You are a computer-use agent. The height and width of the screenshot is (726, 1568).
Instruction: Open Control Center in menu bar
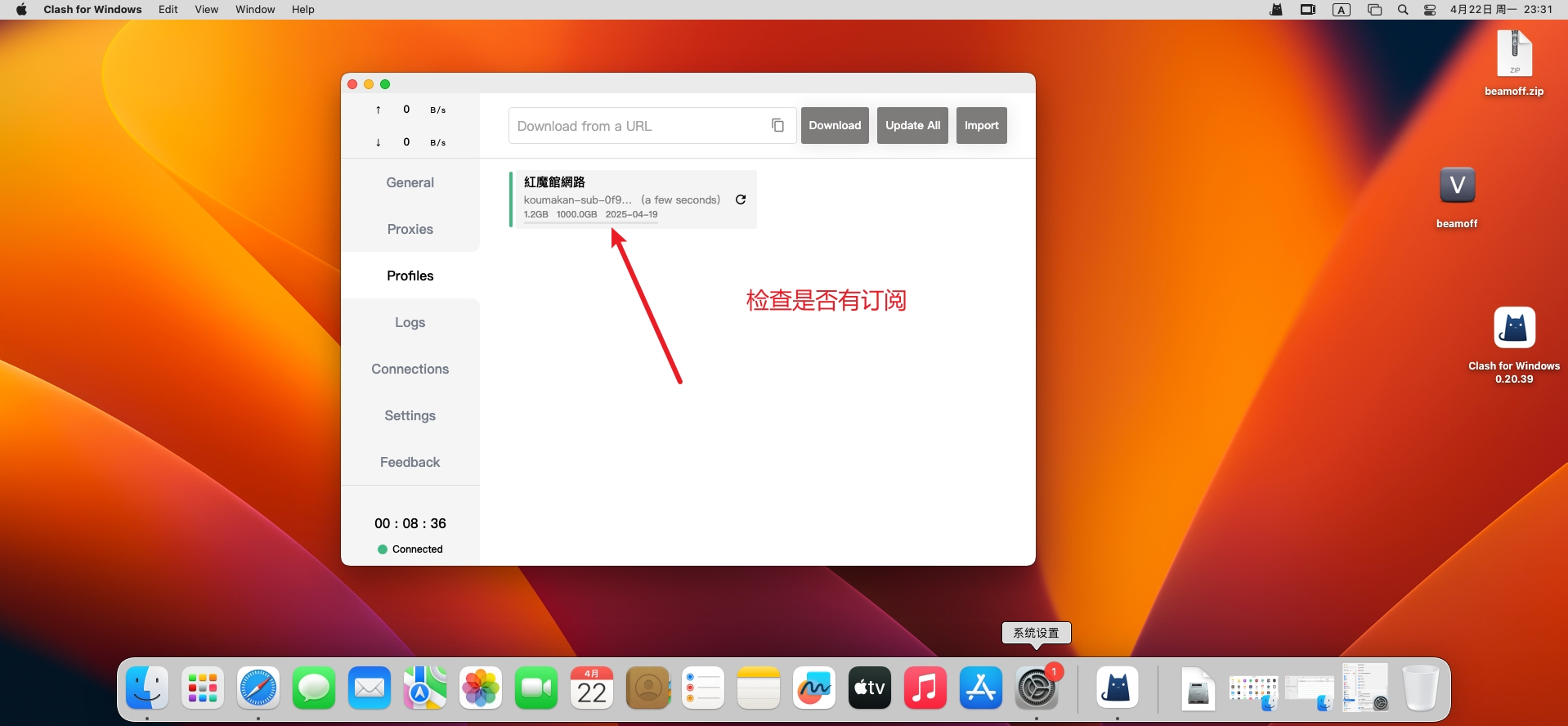pos(1430,10)
